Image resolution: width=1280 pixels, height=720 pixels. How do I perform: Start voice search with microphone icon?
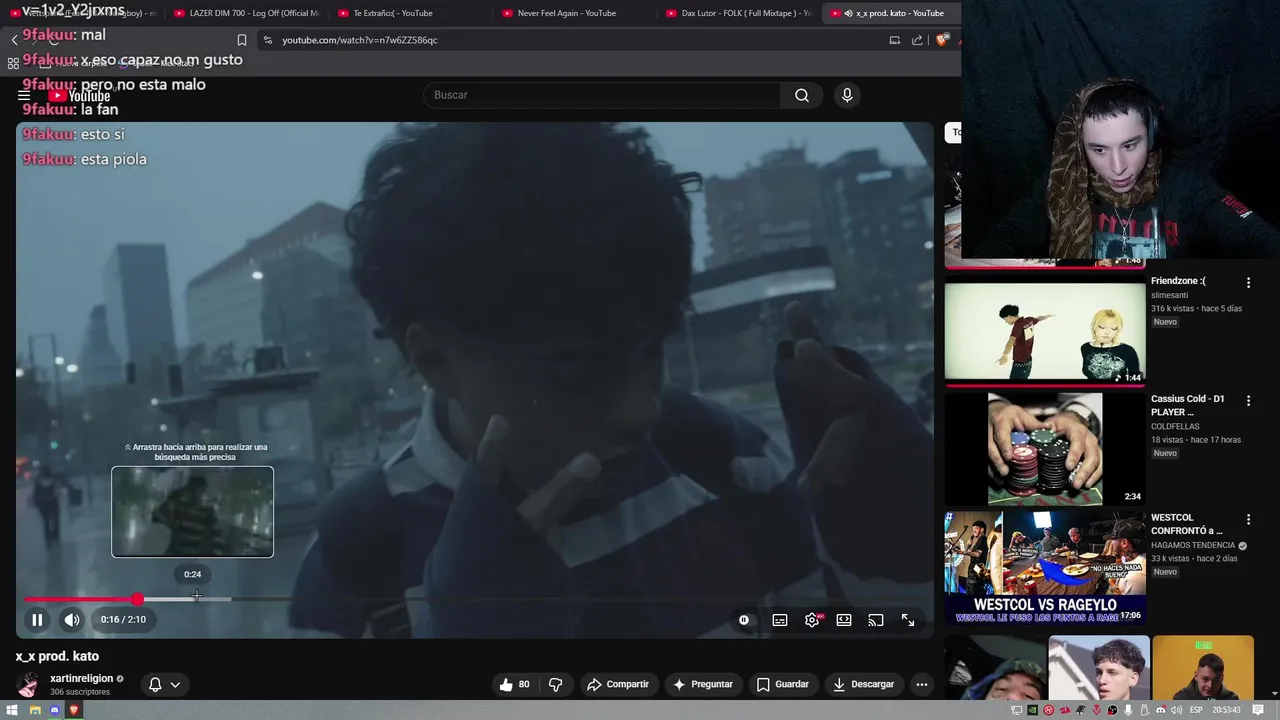[847, 95]
